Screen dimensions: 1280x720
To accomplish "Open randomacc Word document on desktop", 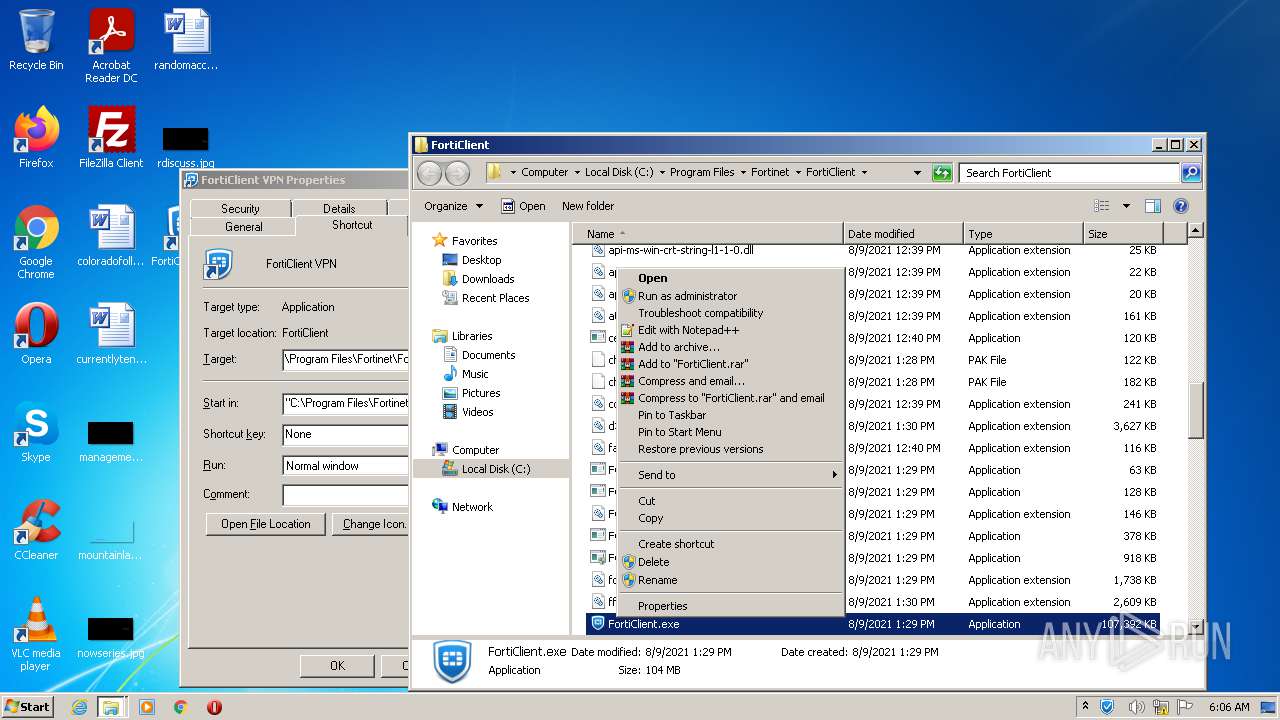I will coord(186,40).
